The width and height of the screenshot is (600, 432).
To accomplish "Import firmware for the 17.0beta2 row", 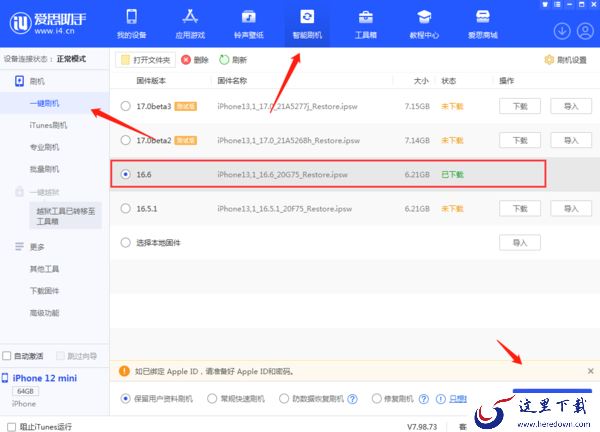I will tap(571, 140).
